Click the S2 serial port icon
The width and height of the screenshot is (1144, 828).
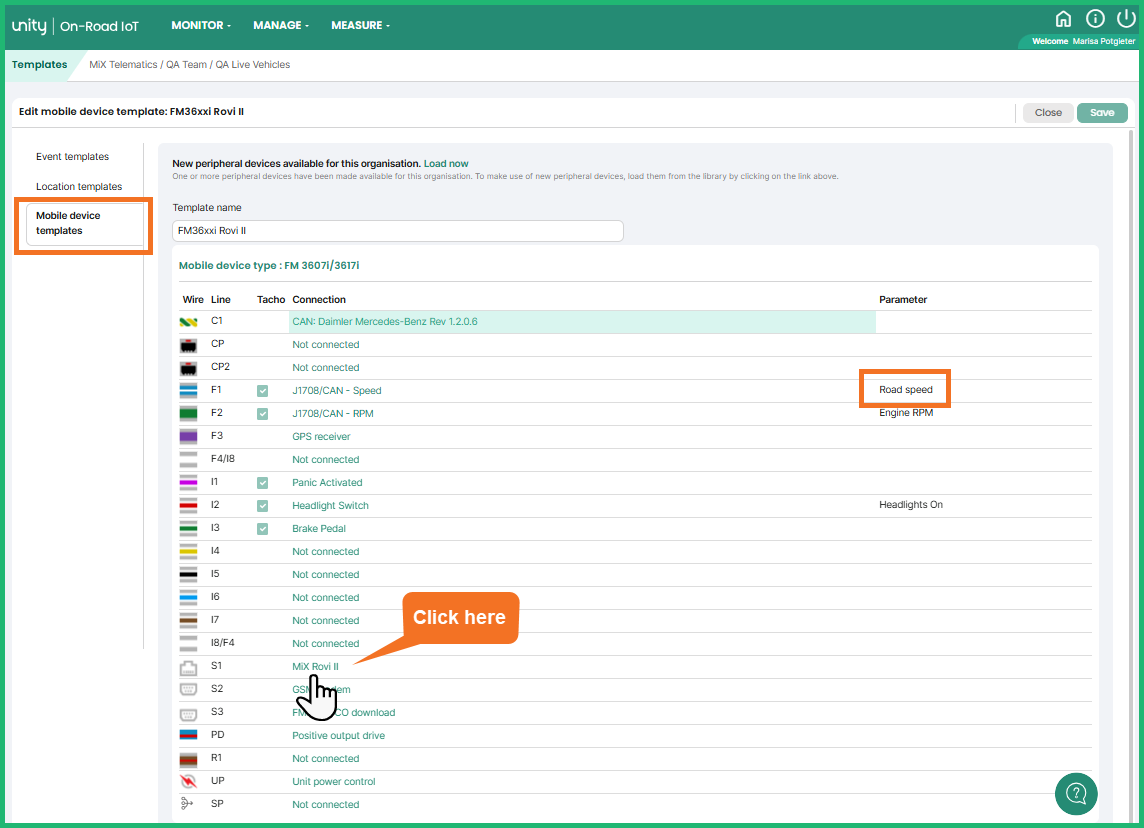pyautogui.click(x=188, y=689)
